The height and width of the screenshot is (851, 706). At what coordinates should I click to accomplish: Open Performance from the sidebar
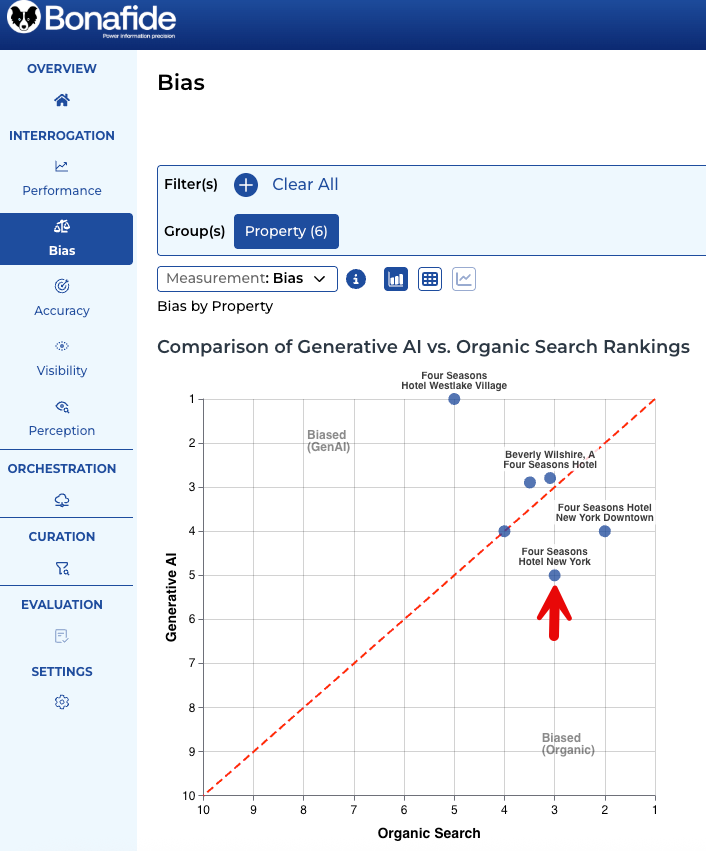point(62,177)
